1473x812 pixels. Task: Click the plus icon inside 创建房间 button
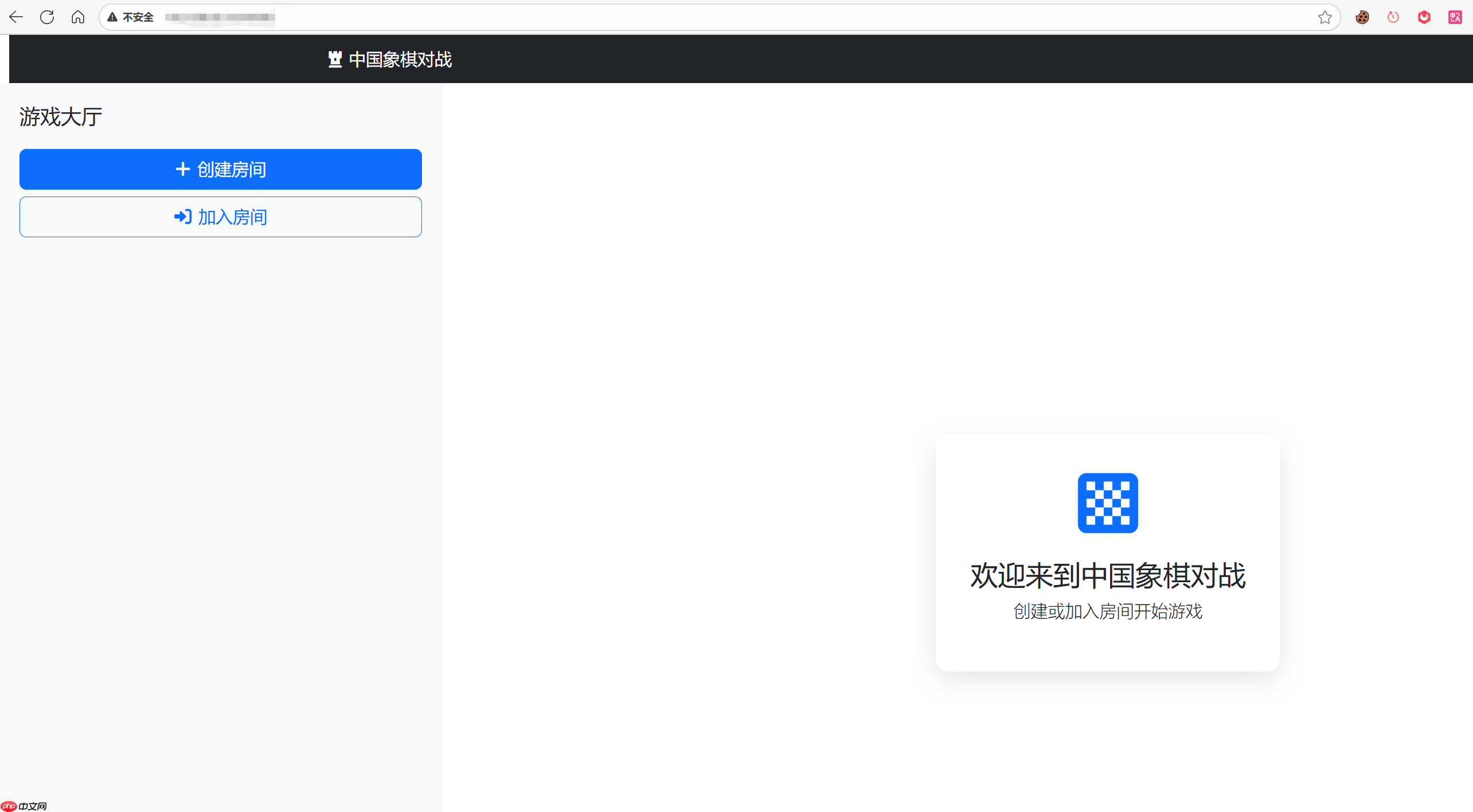182,168
